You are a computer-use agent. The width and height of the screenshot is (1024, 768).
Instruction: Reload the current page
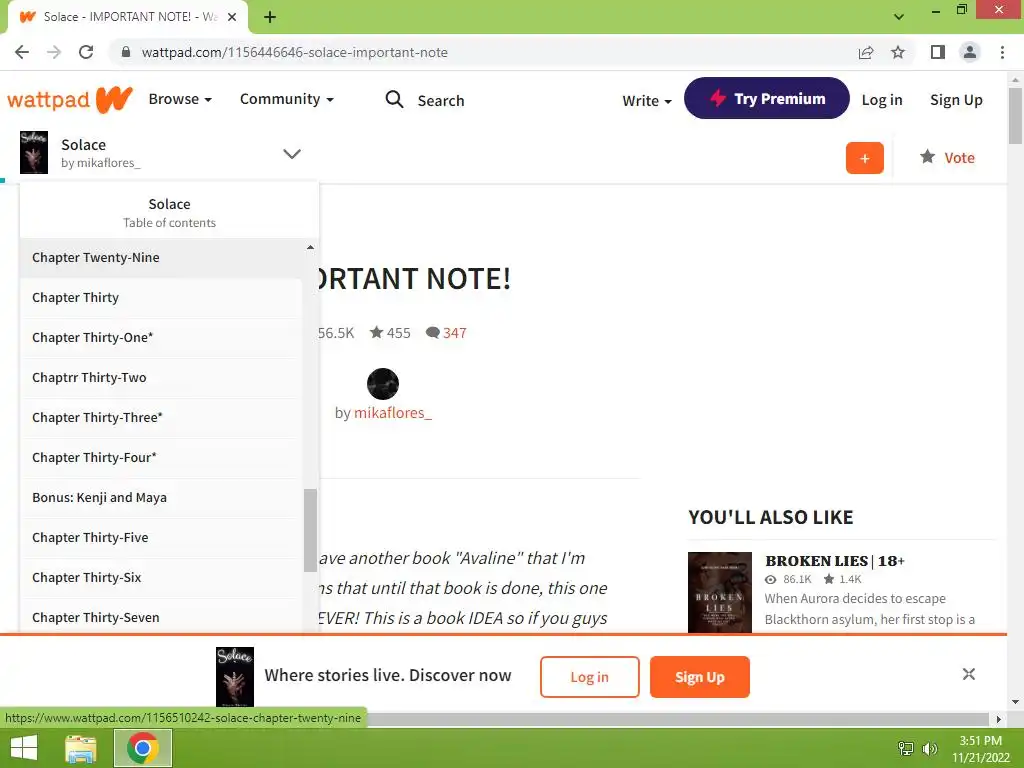point(86,52)
